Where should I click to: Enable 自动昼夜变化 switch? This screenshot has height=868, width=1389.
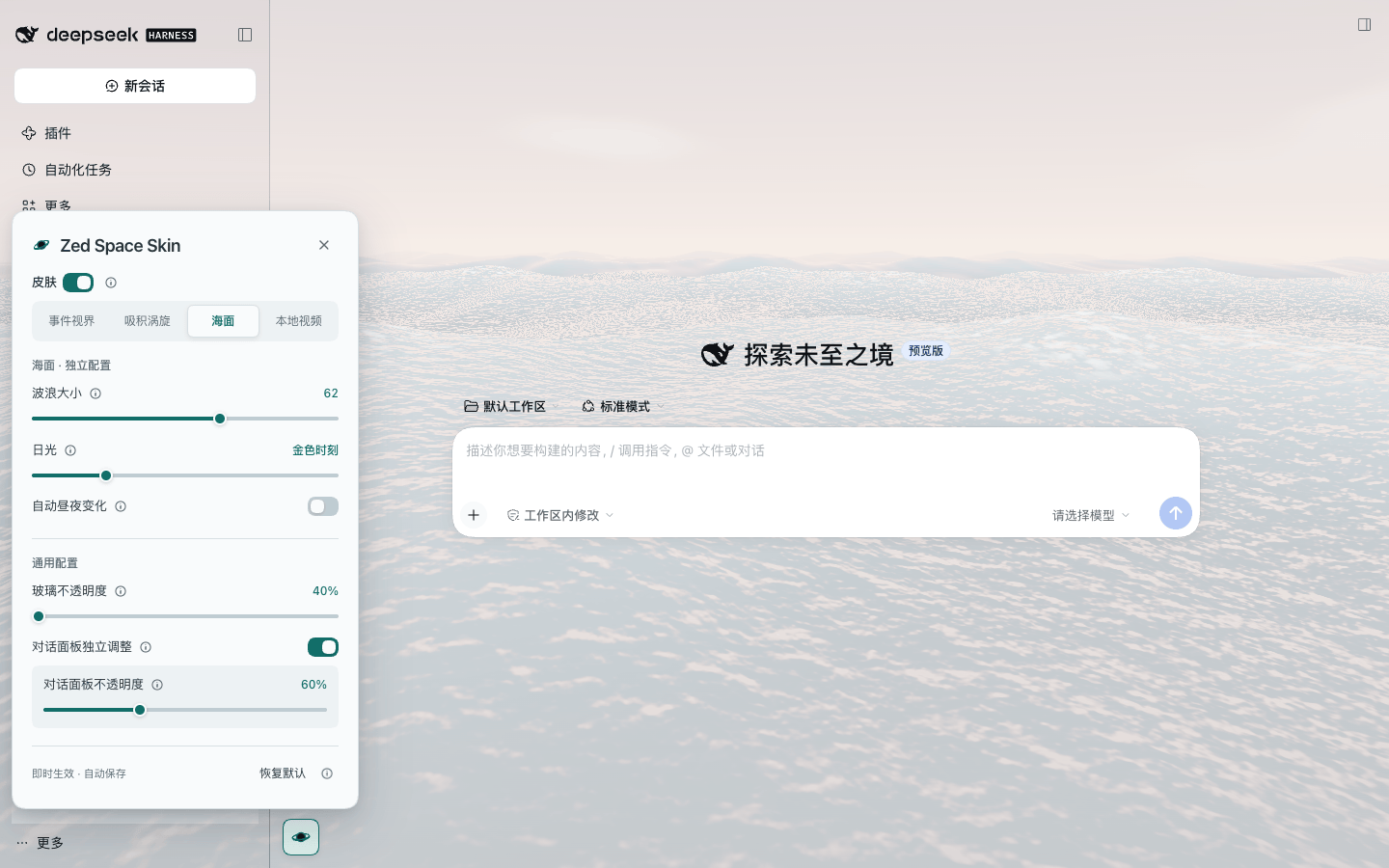click(323, 506)
